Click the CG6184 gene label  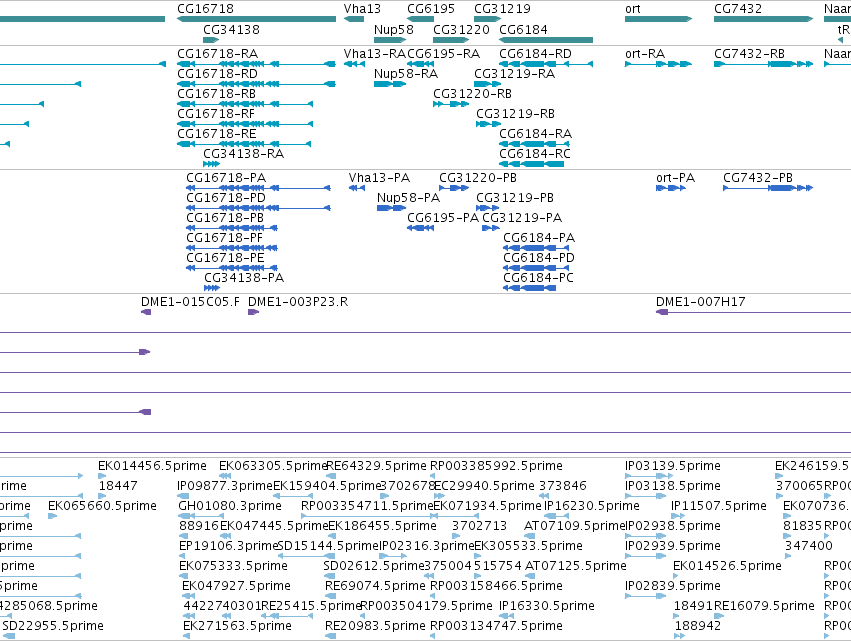point(523,29)
